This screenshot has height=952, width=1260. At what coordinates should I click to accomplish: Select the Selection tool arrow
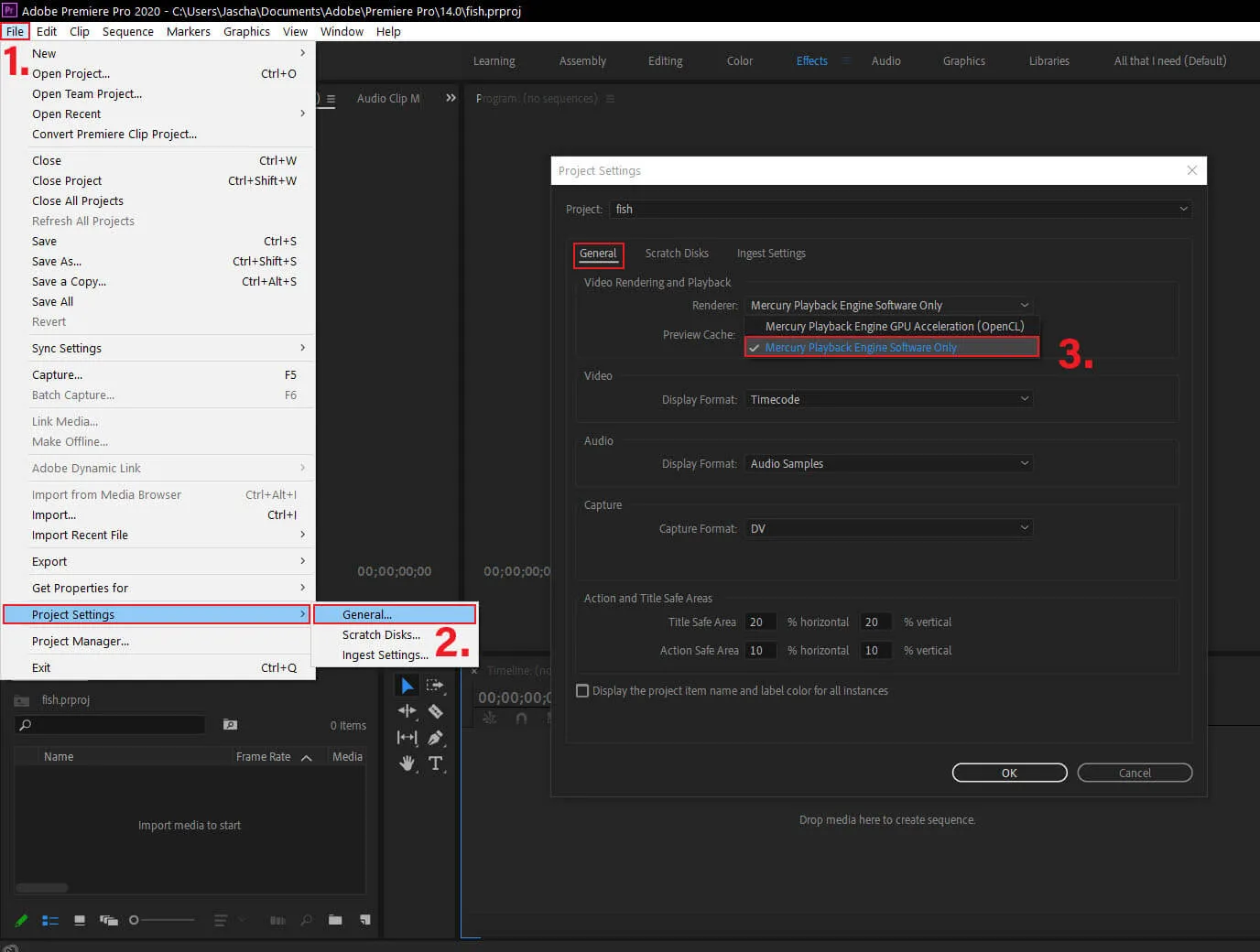(407, 686)
